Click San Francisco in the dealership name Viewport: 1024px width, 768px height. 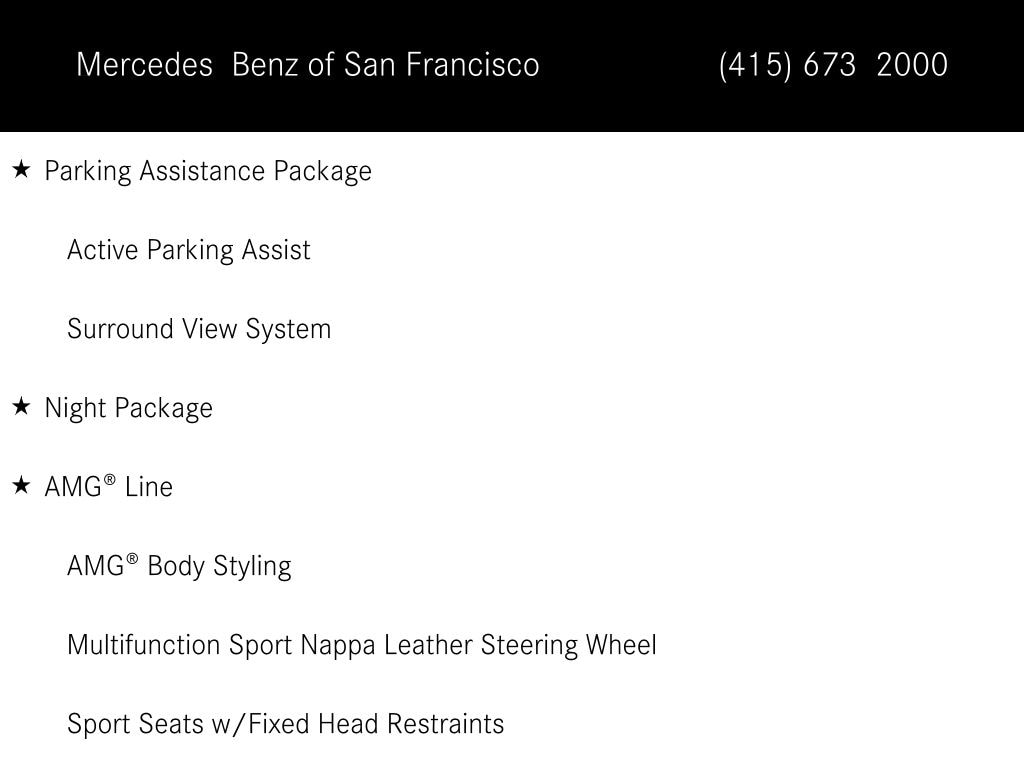coord(441,65)
